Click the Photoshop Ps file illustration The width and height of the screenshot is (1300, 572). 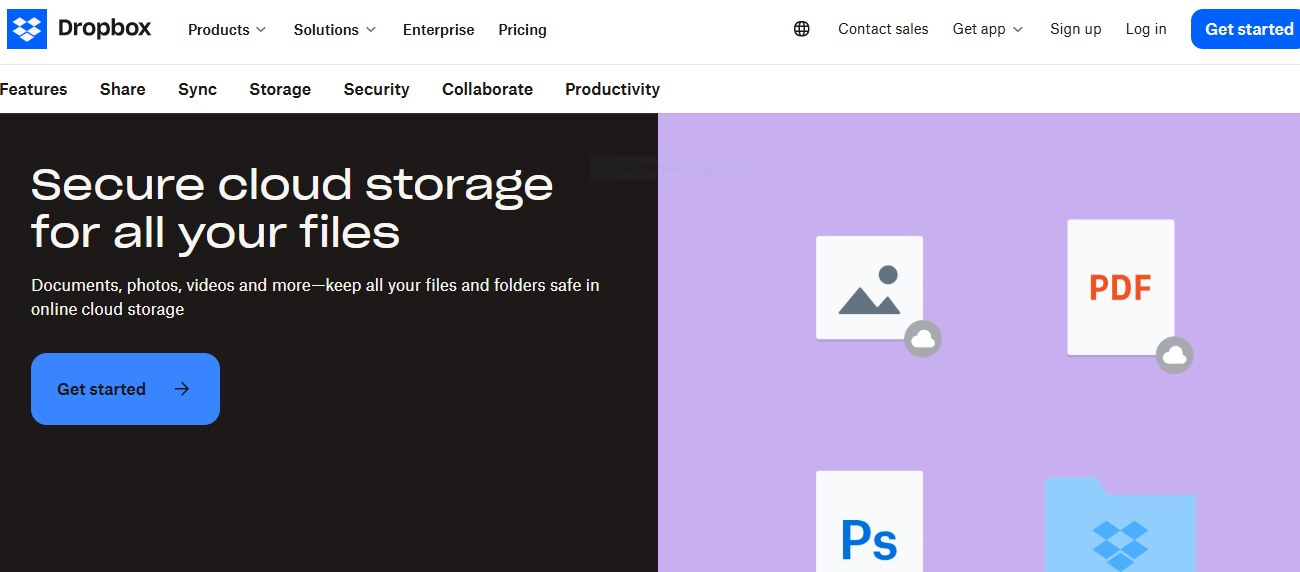(869, 521)
